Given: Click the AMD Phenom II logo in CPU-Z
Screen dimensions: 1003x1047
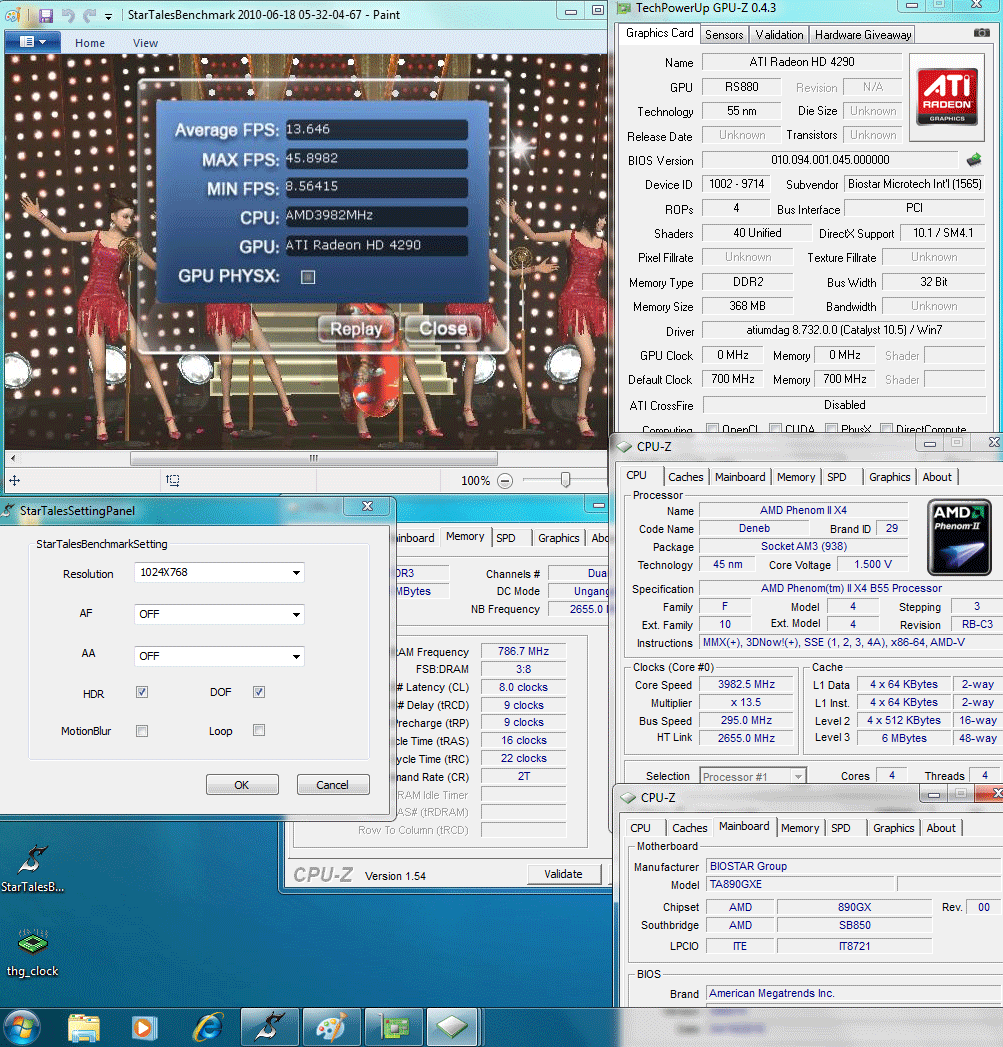Looking at the screenshot, I should coord(959,538).
